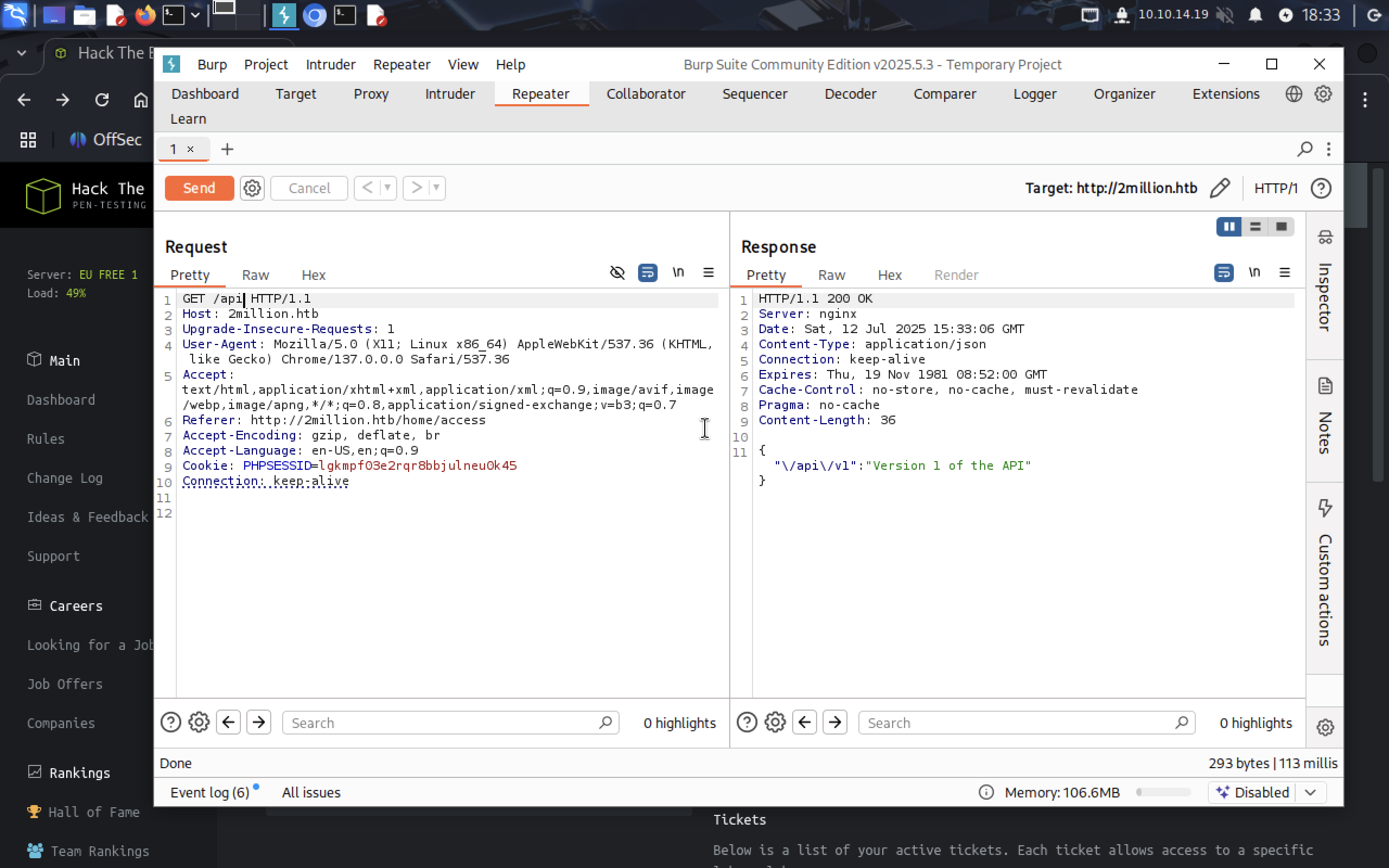This screenshot has height=868, width=1389.
Task: Open All issues panel
Action: point(311,792)
